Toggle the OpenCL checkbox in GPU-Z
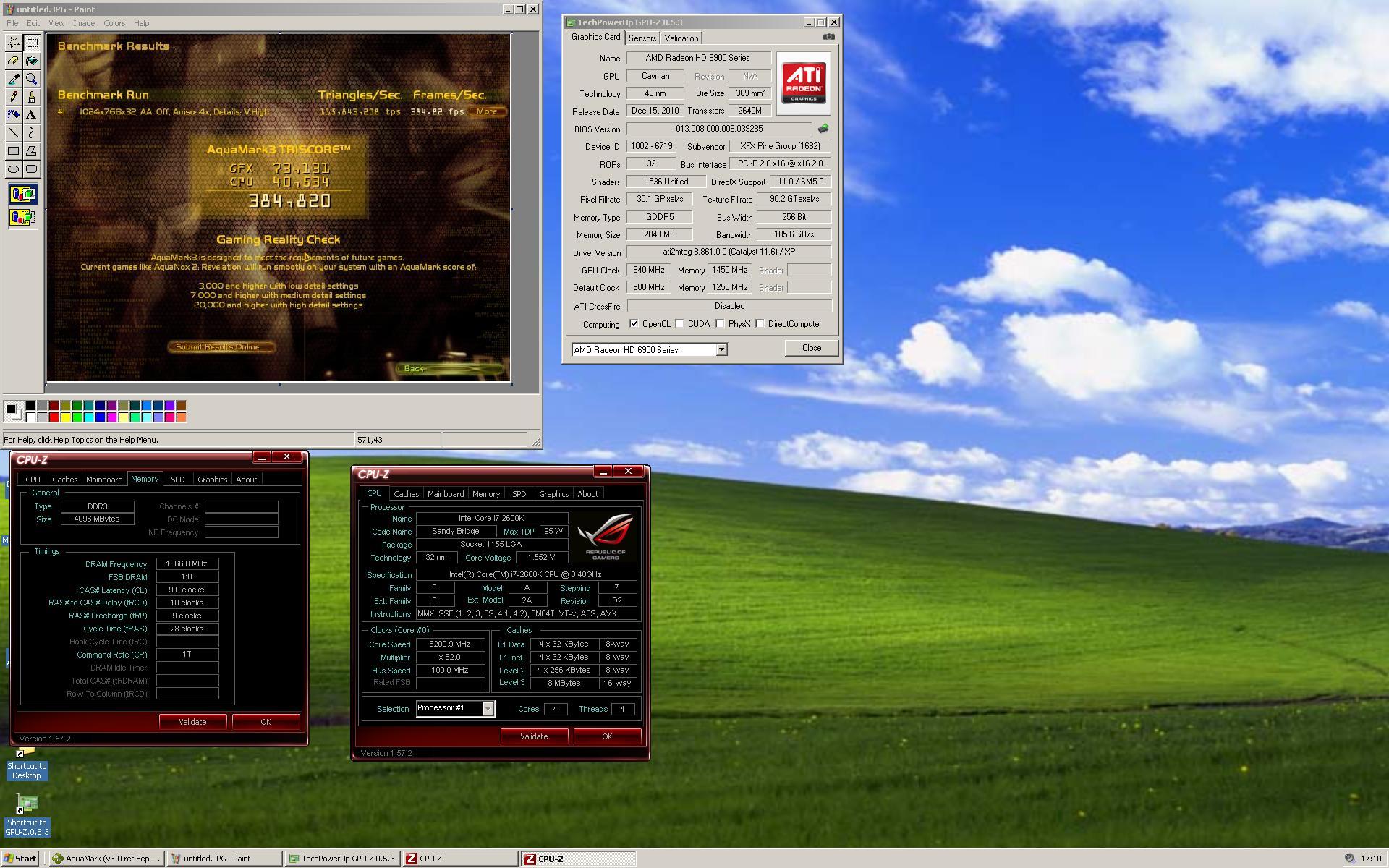This screenshot has height=868, width=1389. pyautogui.click(x=634, y=324)
